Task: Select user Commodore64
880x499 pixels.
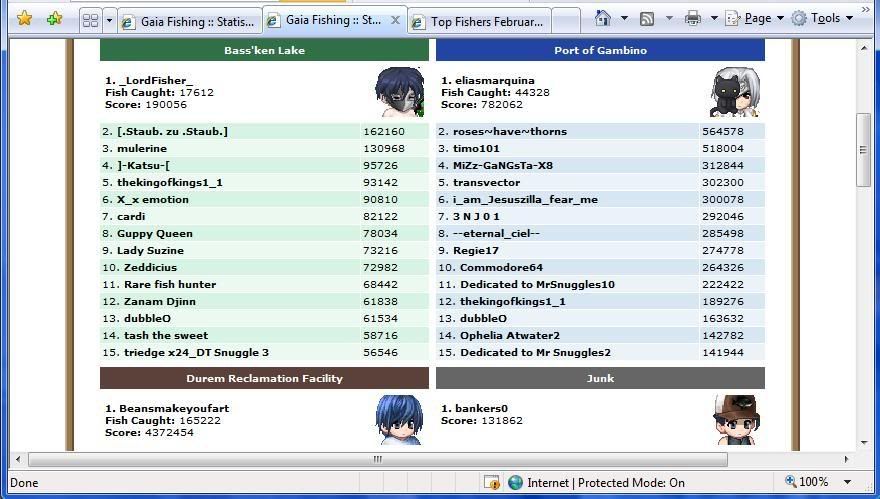Action: 501,267
